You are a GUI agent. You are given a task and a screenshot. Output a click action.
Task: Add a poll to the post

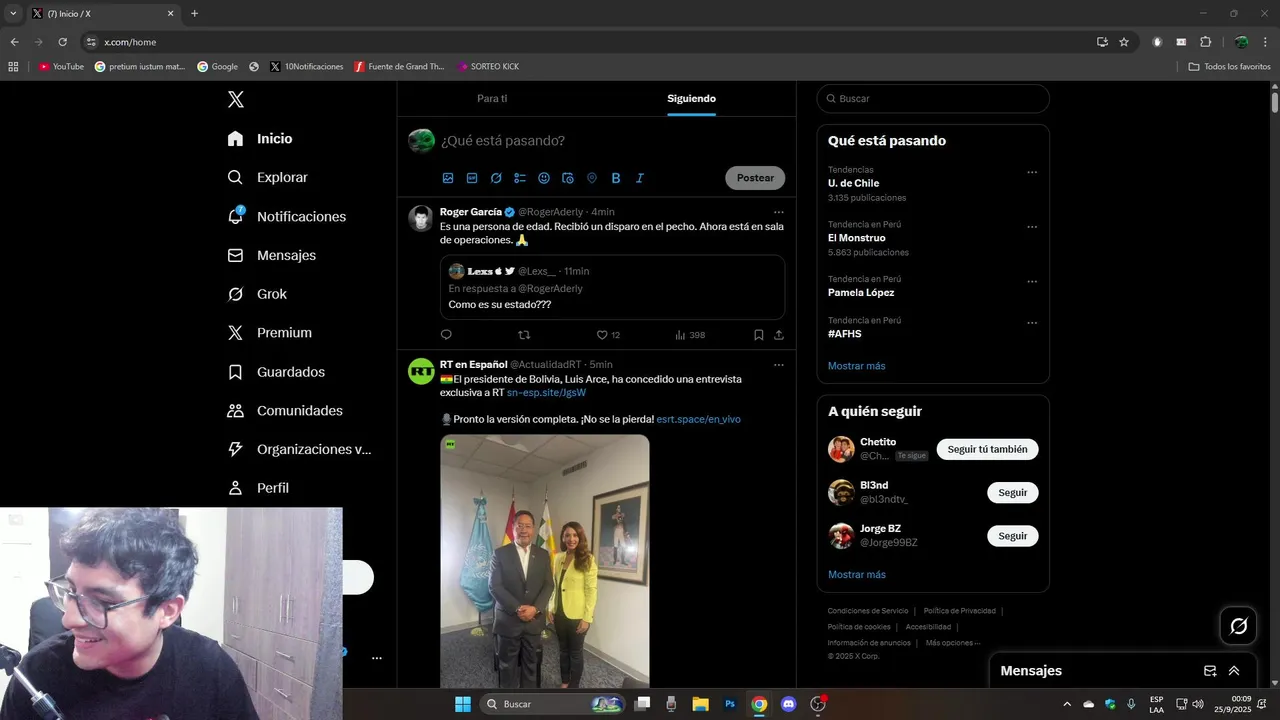[x=520, y=178]
